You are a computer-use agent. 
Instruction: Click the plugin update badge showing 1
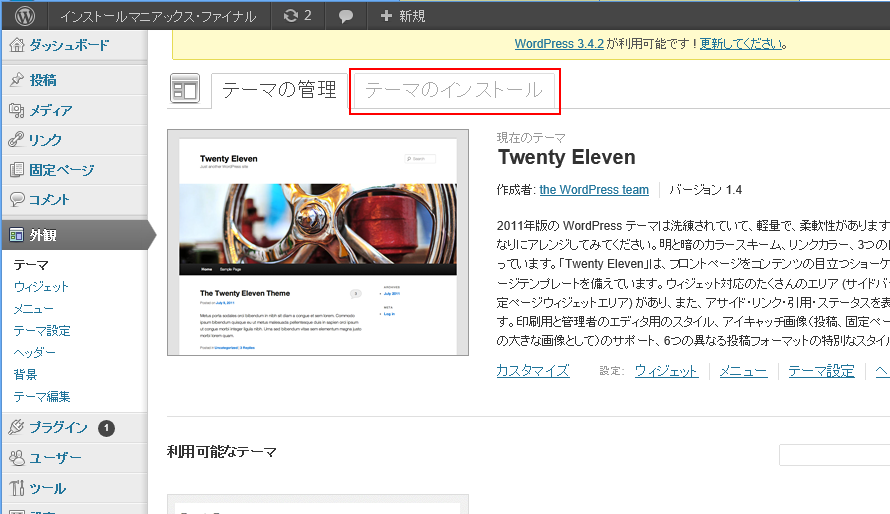point(106,428)
